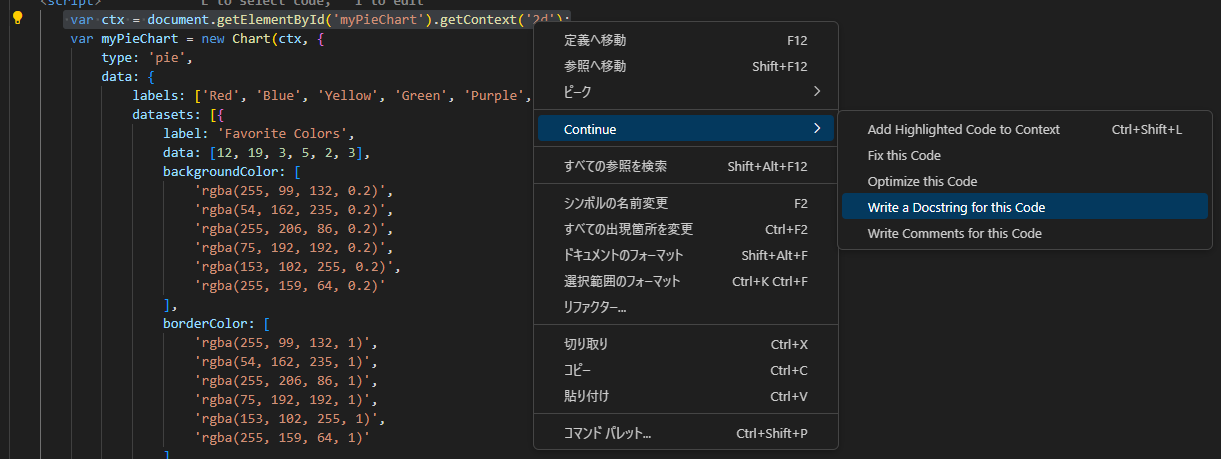Click the 'Favorite Colors' label string
Screen dimensions: 1221x459
pyautogui.click(x=283, y=133)
